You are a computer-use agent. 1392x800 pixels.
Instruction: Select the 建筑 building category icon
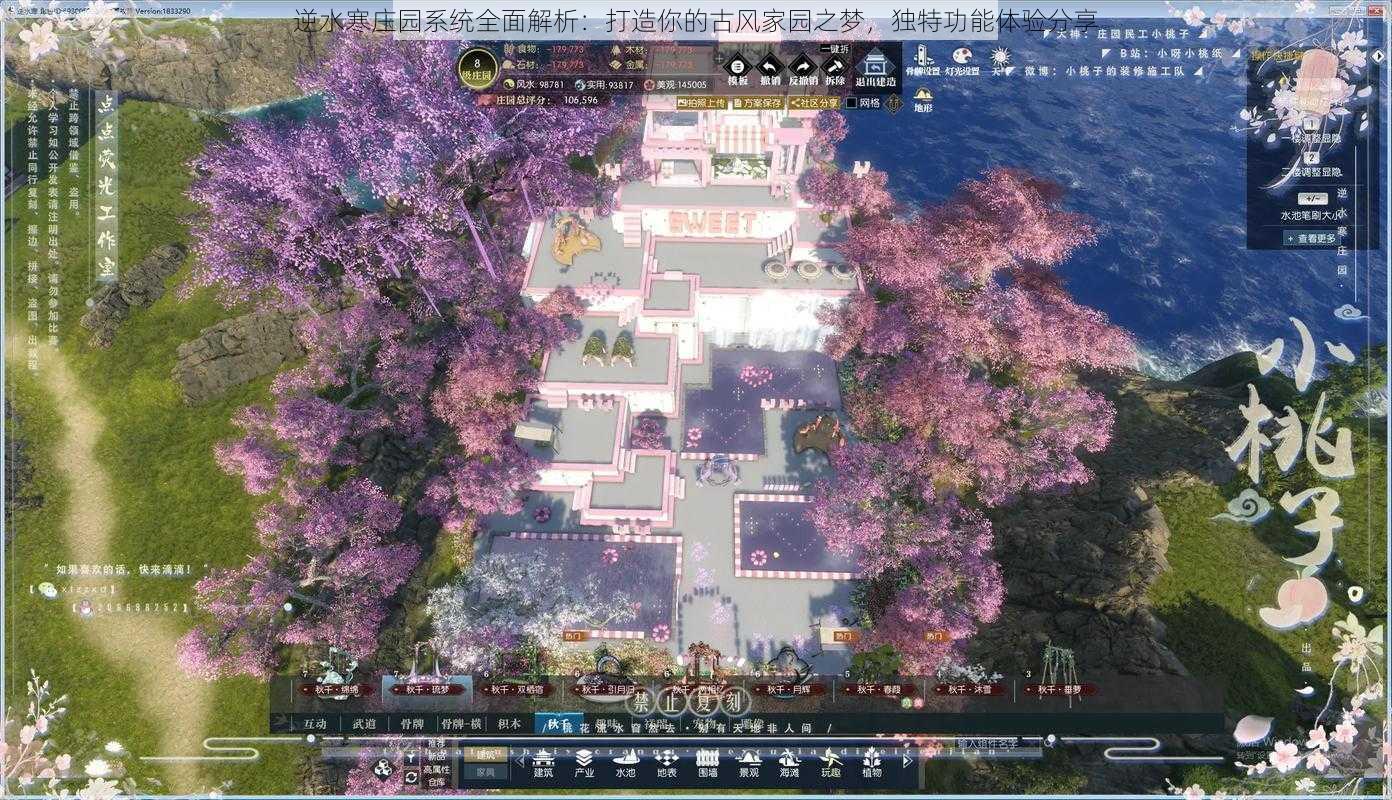(x=543, y=764)
